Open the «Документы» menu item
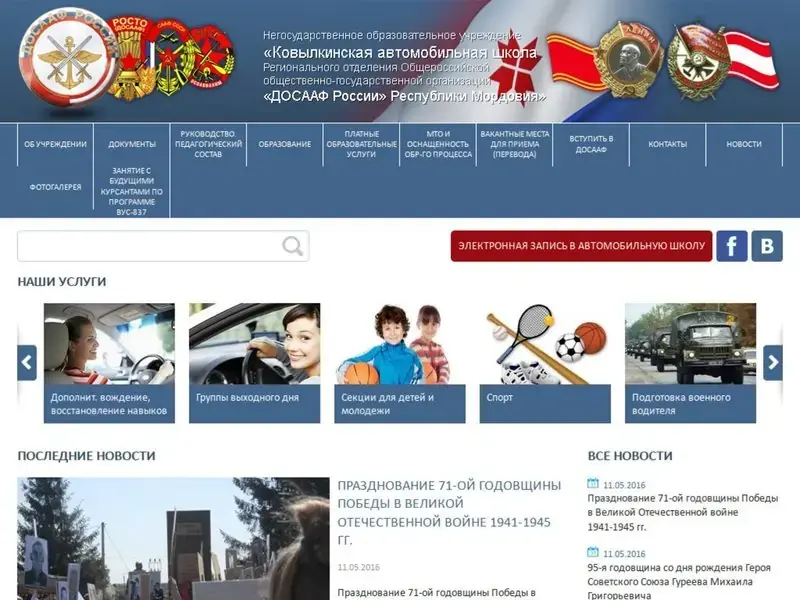This screenshot has height=600, width=800. 132,144
